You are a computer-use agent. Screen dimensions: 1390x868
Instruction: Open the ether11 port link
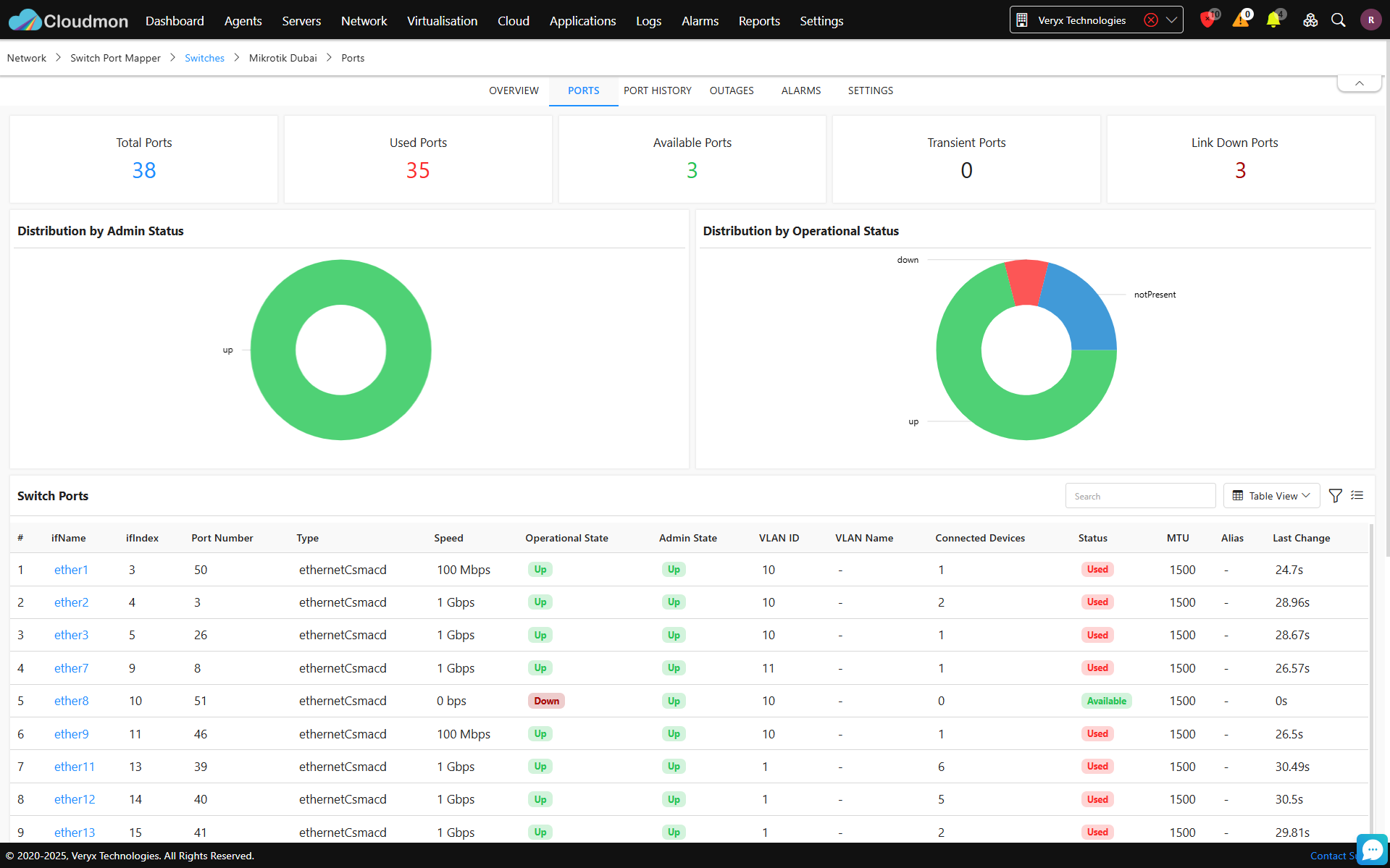75,767
